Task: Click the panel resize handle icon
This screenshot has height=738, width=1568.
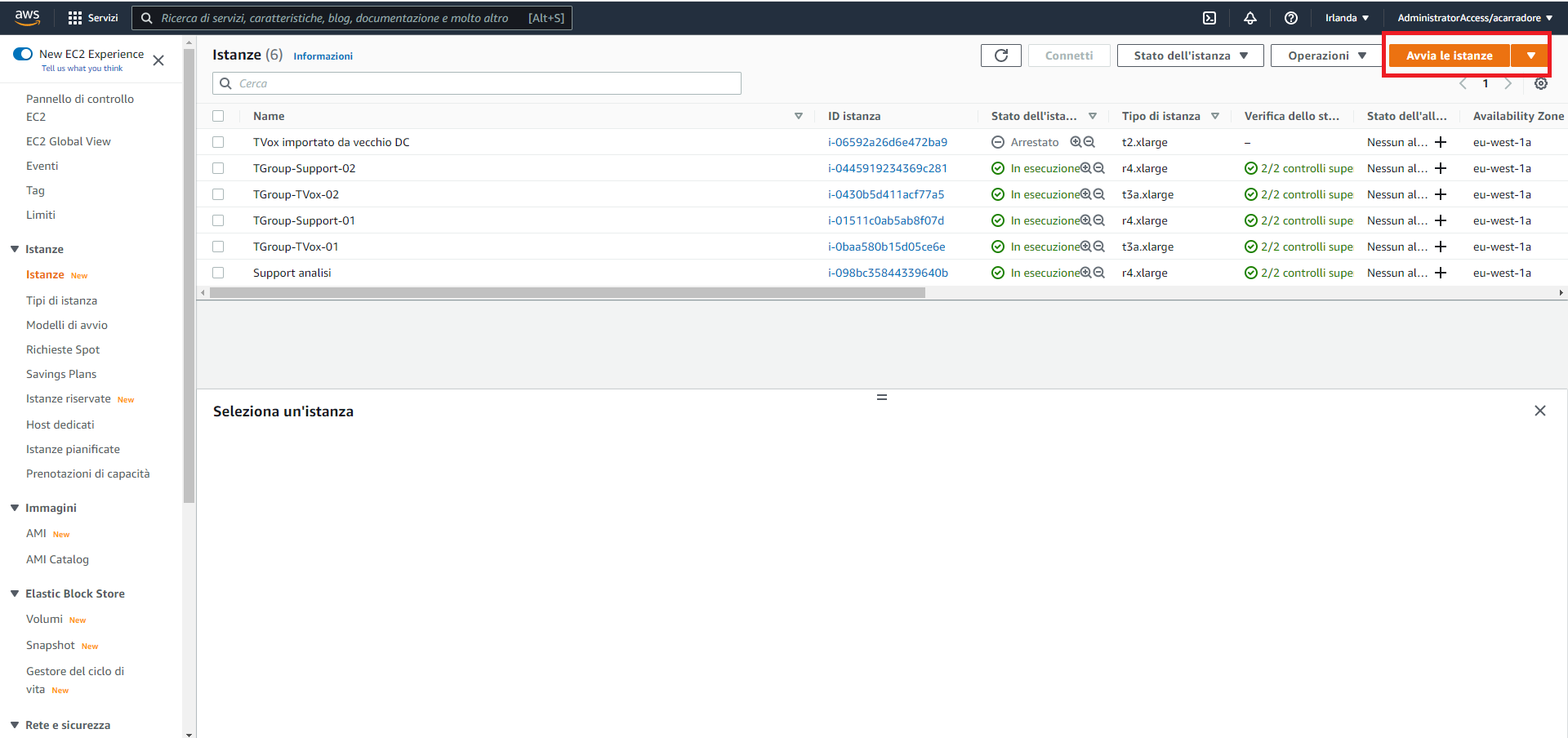Action: tap(882, 397)
